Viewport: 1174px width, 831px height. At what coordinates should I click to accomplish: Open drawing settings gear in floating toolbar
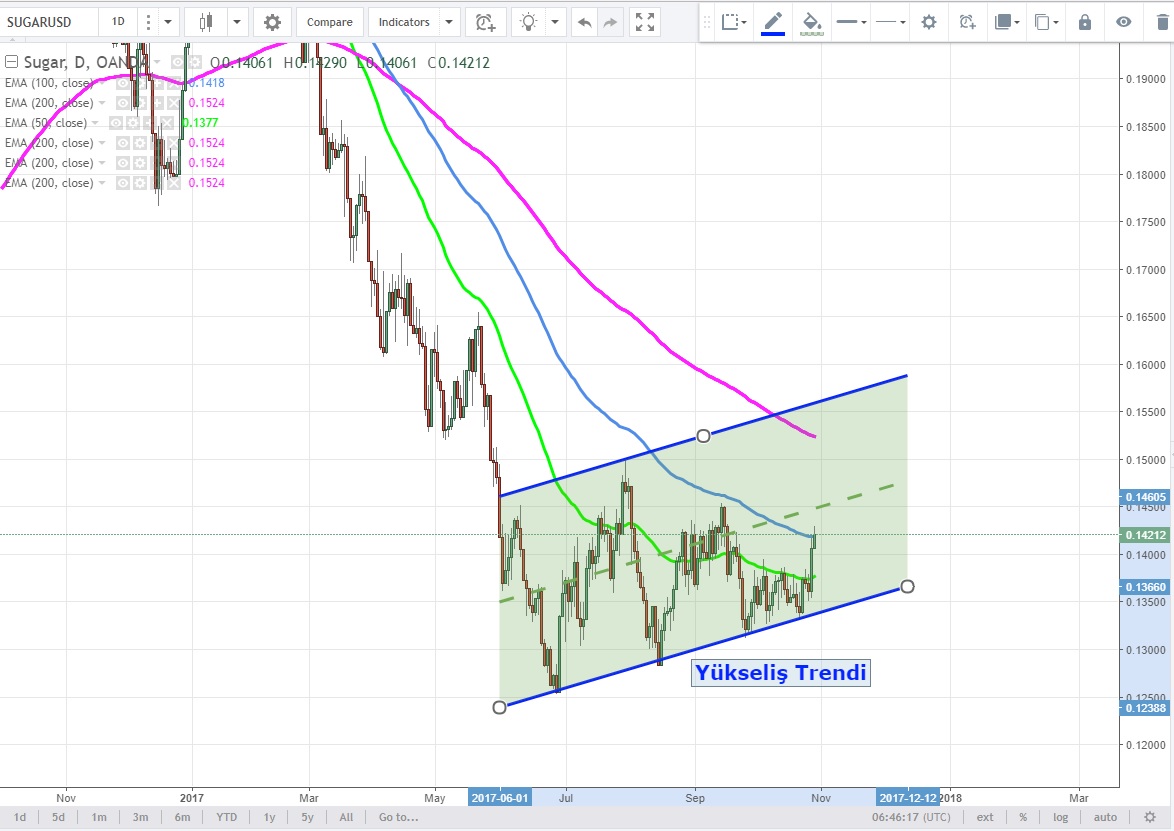pos(929,22)
